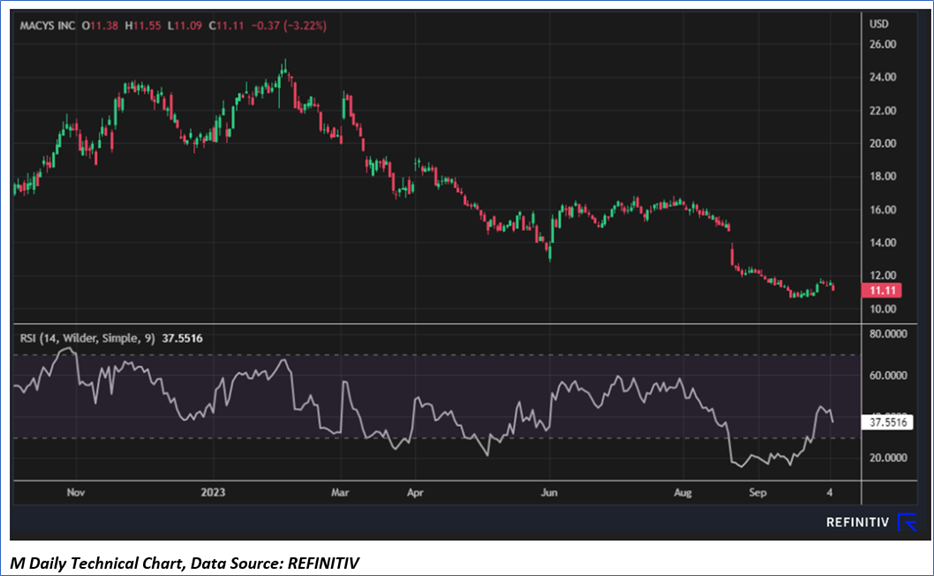The width and height of the screenshot is (934, 576).
Task: Click the 24.00 price axis label
Action: click(883, 77)
